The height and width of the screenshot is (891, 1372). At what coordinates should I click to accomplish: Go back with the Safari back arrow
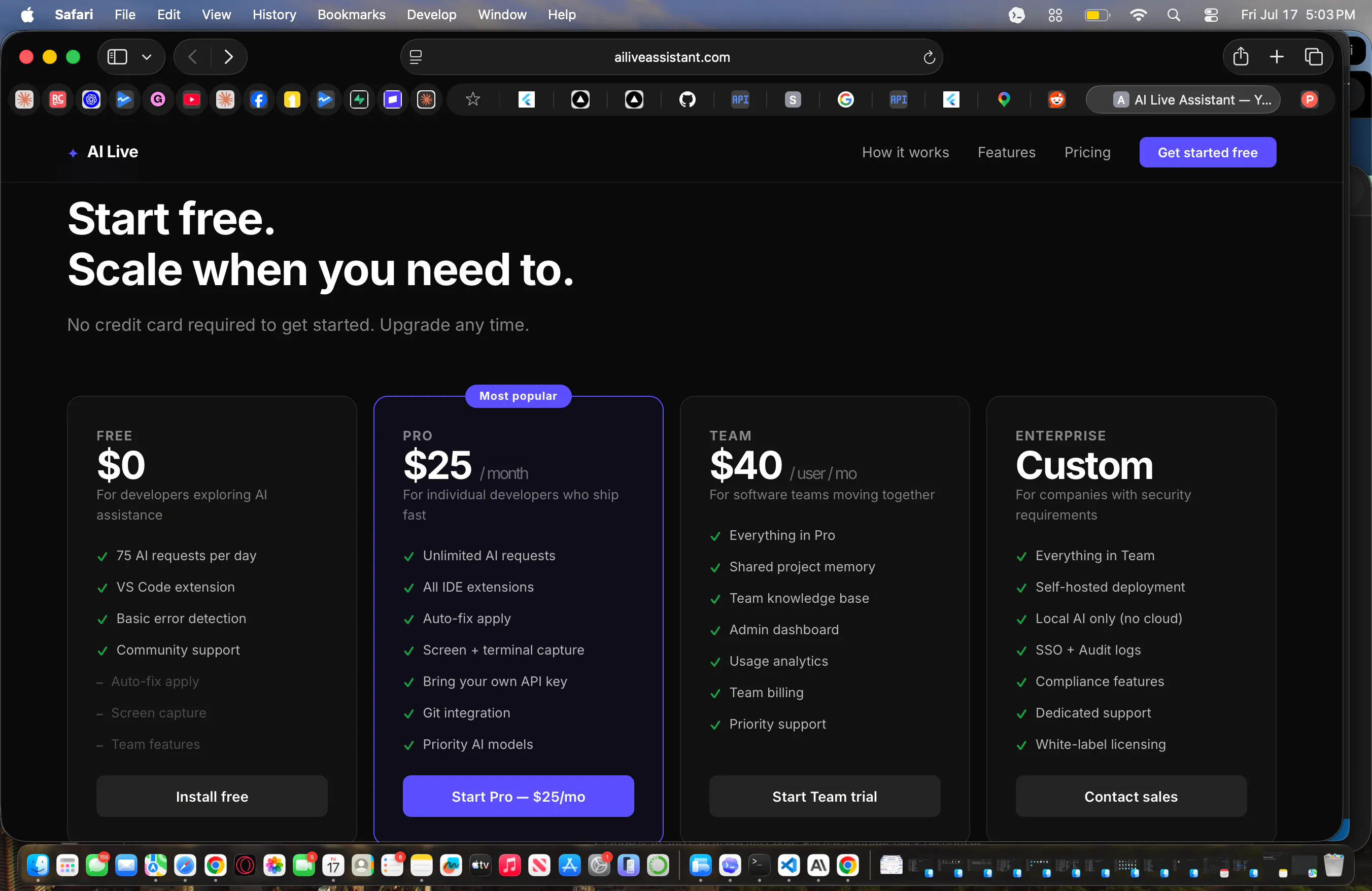193,56
